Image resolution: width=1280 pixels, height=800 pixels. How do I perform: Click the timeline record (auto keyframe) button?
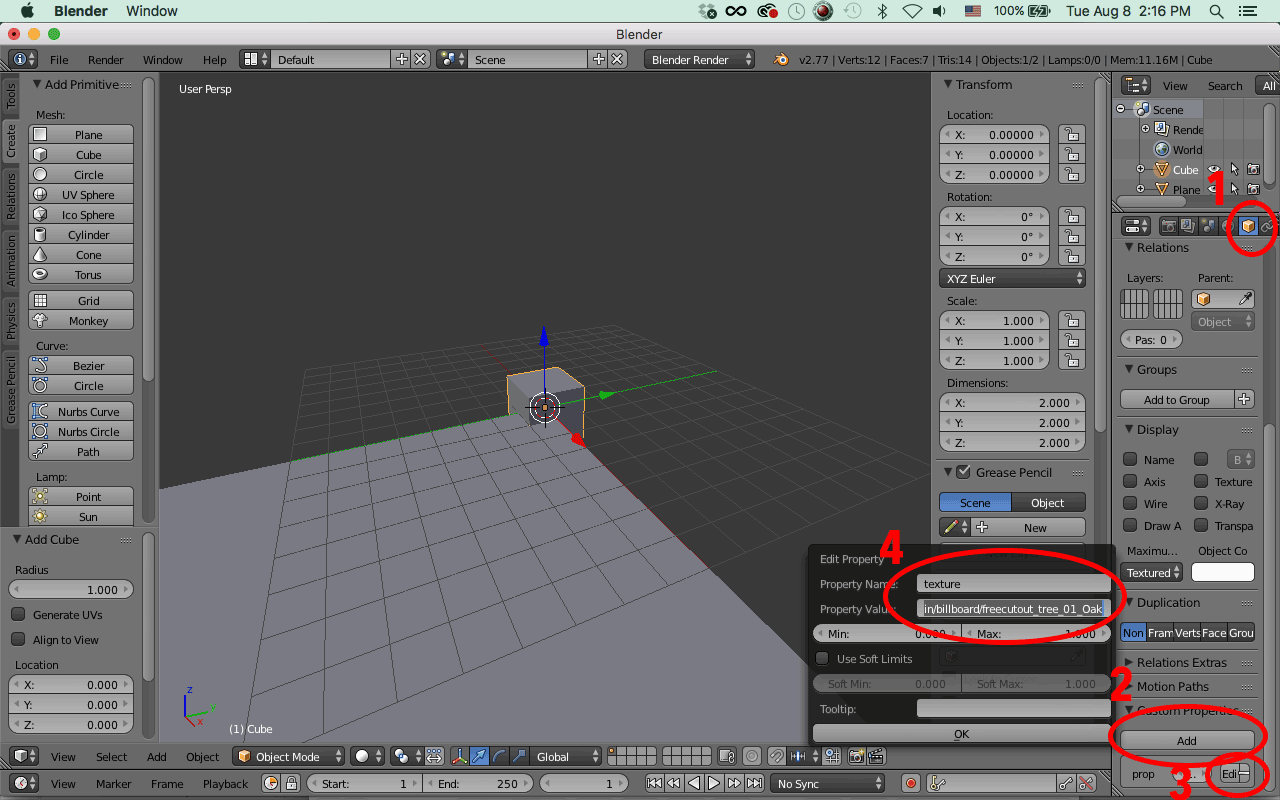pos(910,784)
